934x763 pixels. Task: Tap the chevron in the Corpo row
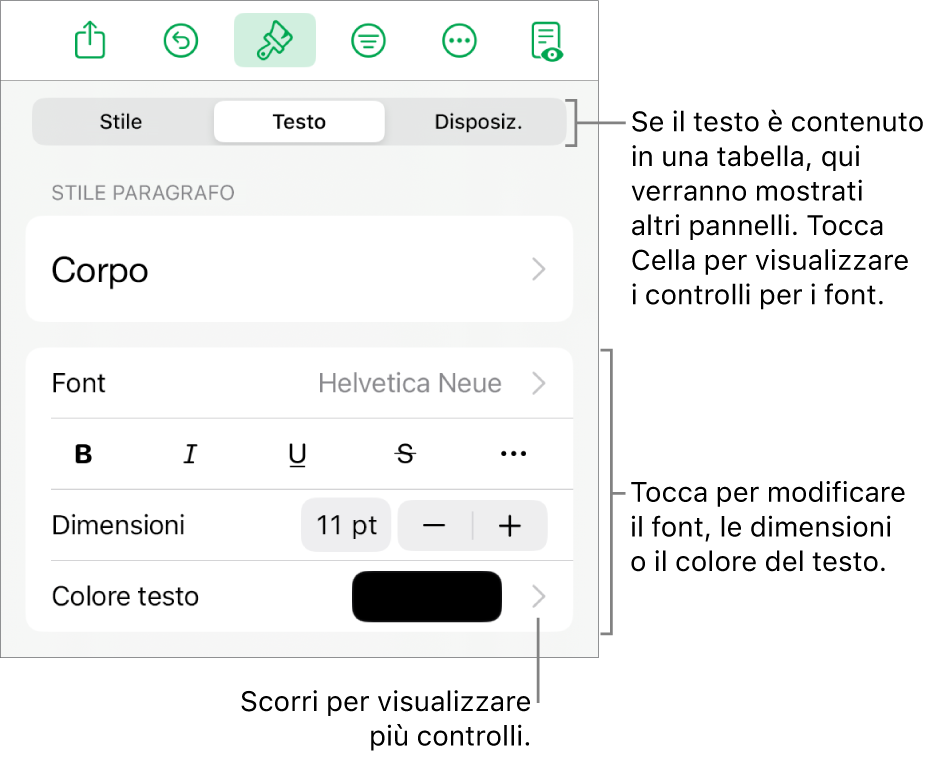click(x=538, y=269)
